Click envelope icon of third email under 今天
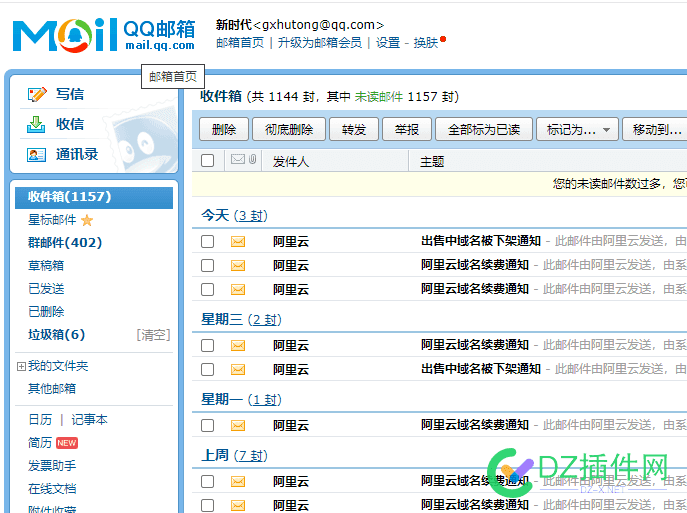This screenshot has height=513, width=687. coord(238,290)
